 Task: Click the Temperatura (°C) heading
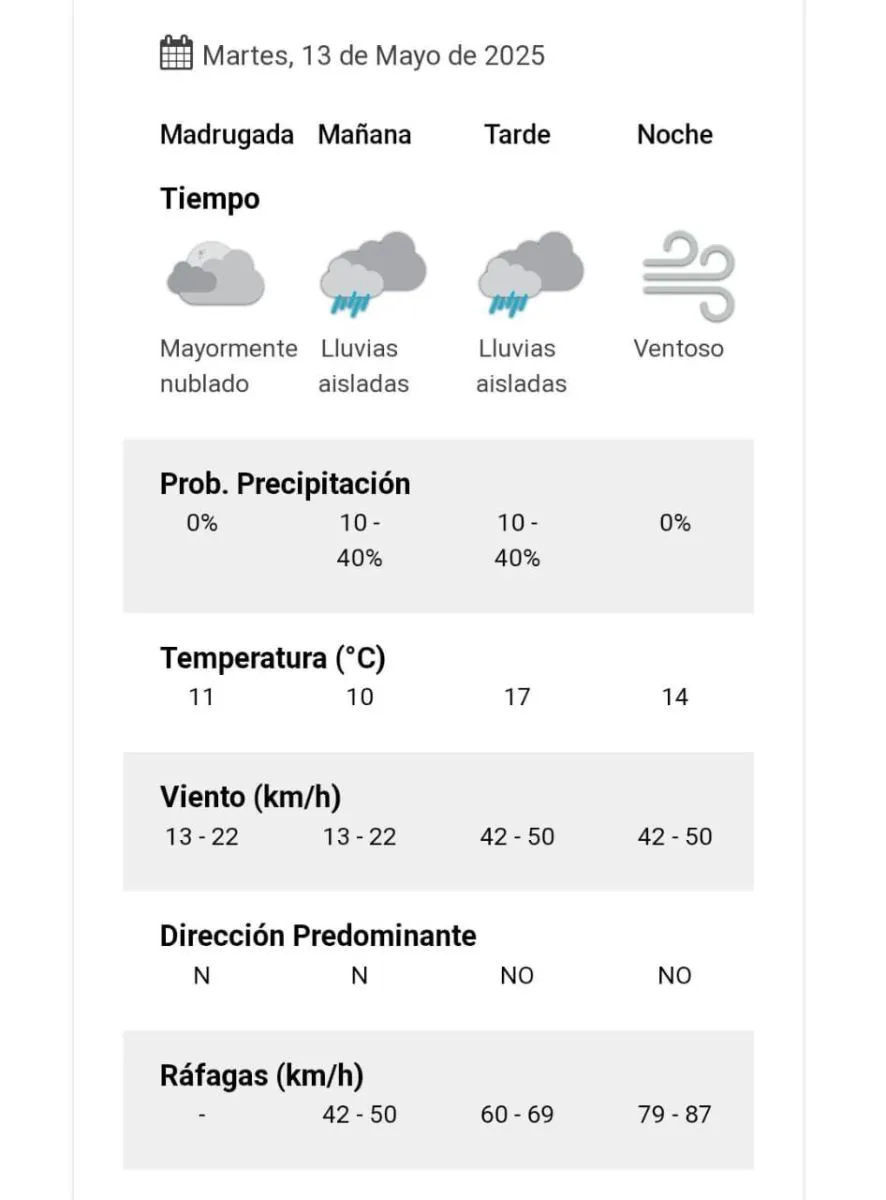(x=272, y=658)
